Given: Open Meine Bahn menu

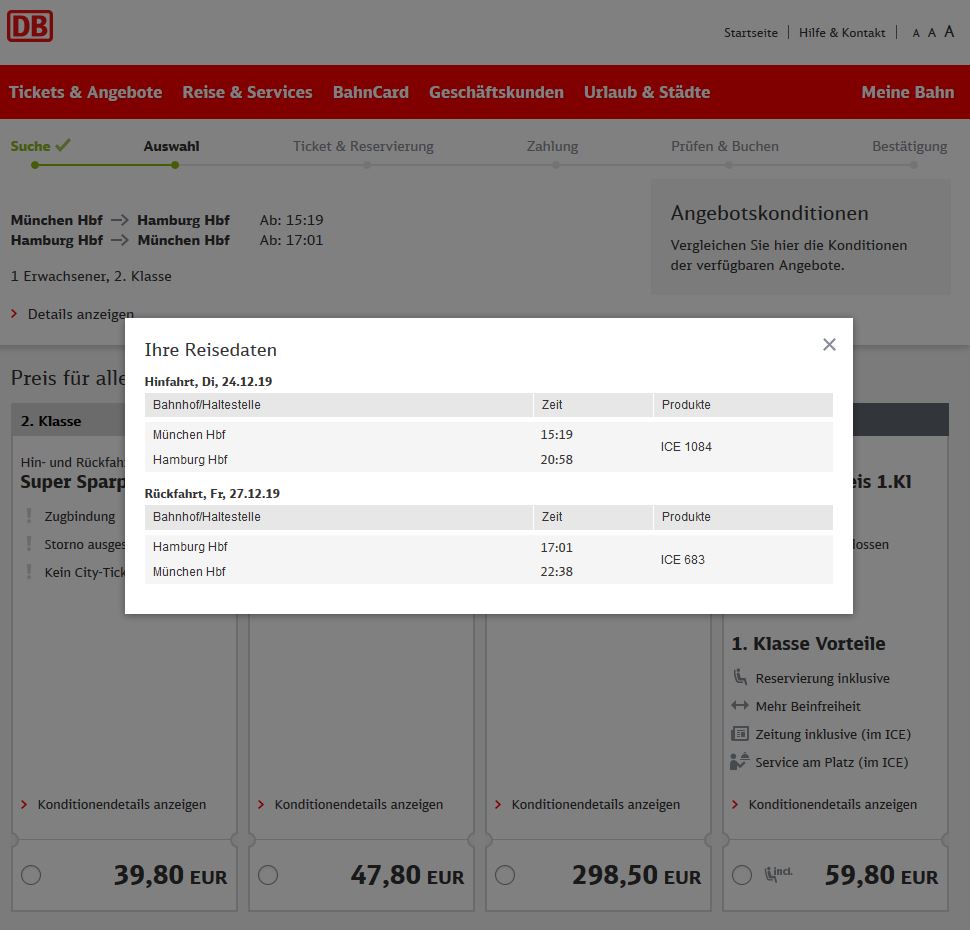Looking at the screenshot, I should tap(908, 92).
